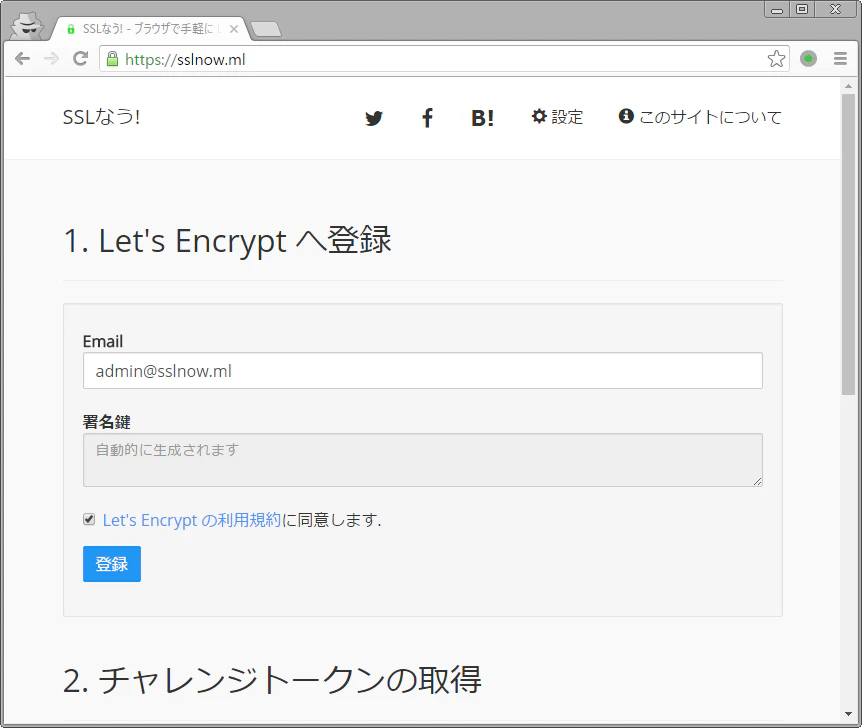This screenshot has width=862, height=728.
Task: Bookmark the page with the star icon
Action: pos(776,58)
